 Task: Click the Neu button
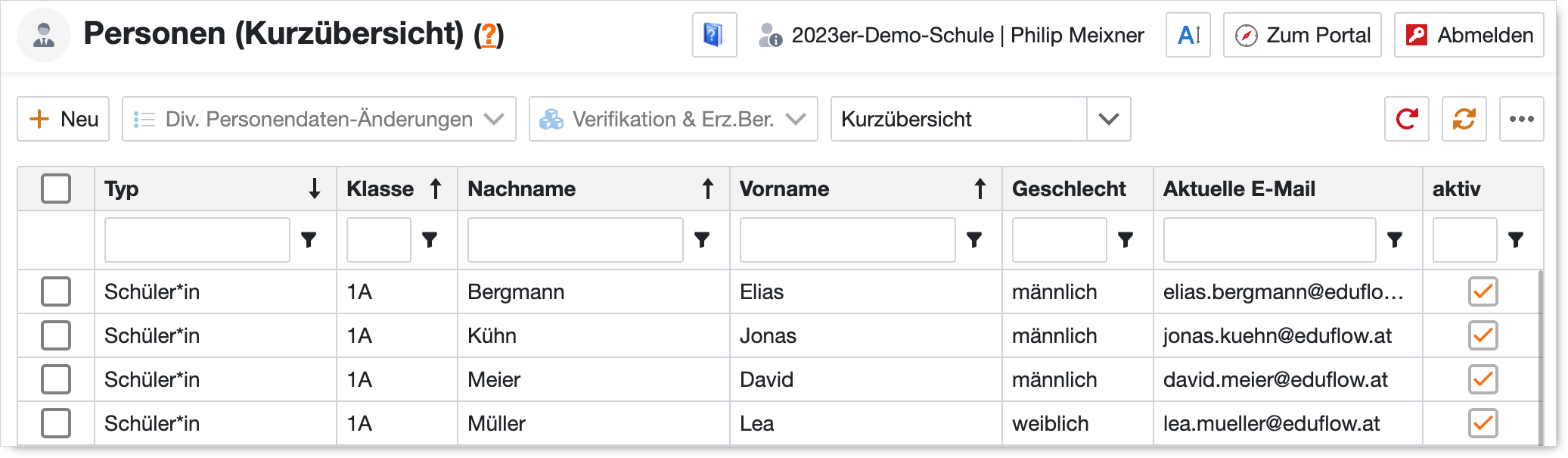64,119
